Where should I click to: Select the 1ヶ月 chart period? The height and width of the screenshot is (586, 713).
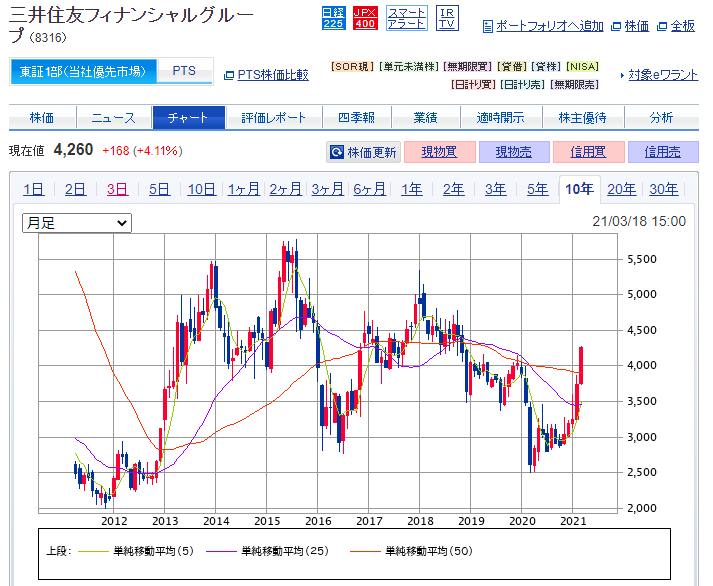click(244, 189)
